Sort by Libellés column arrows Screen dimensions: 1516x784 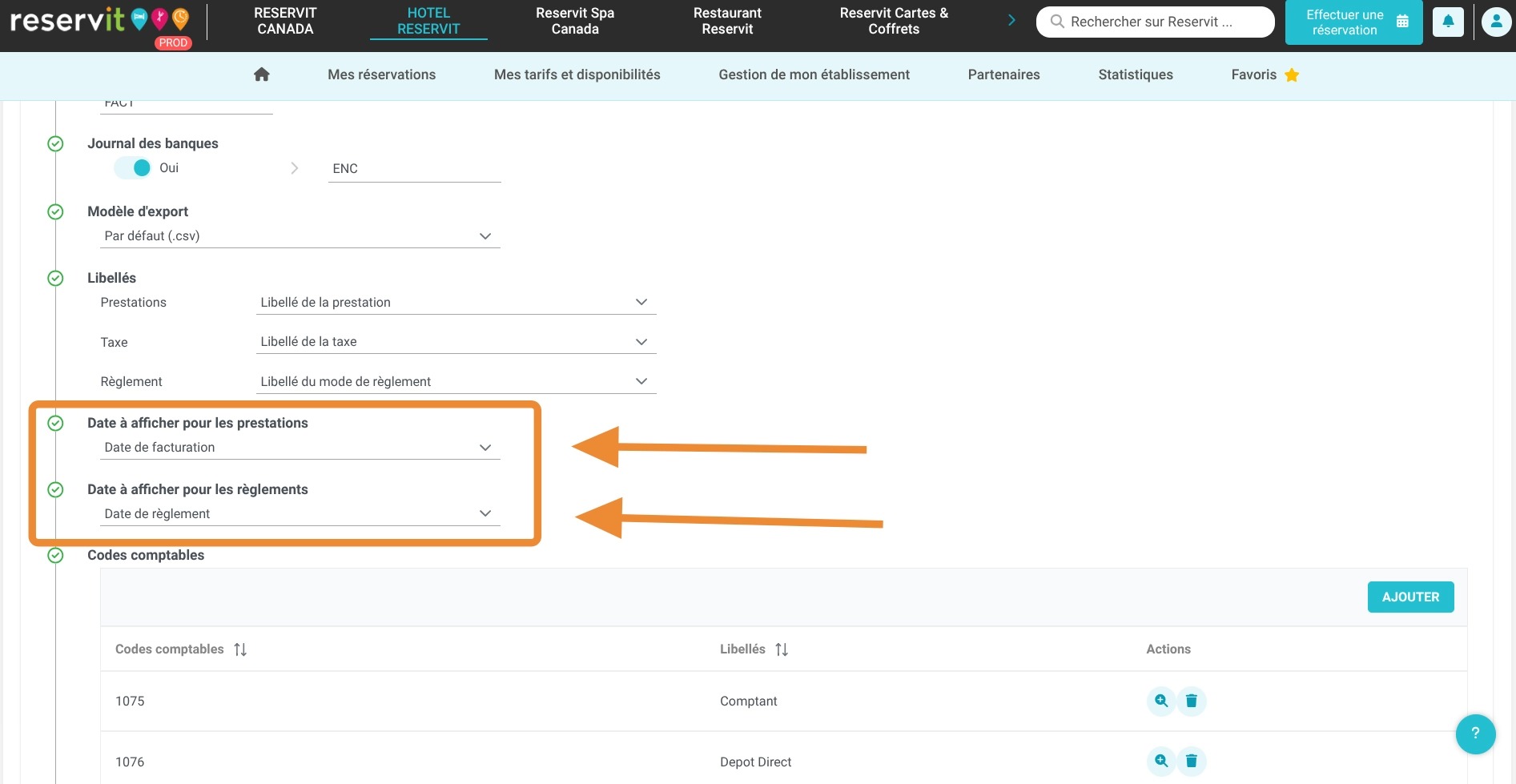pos(782,649)
